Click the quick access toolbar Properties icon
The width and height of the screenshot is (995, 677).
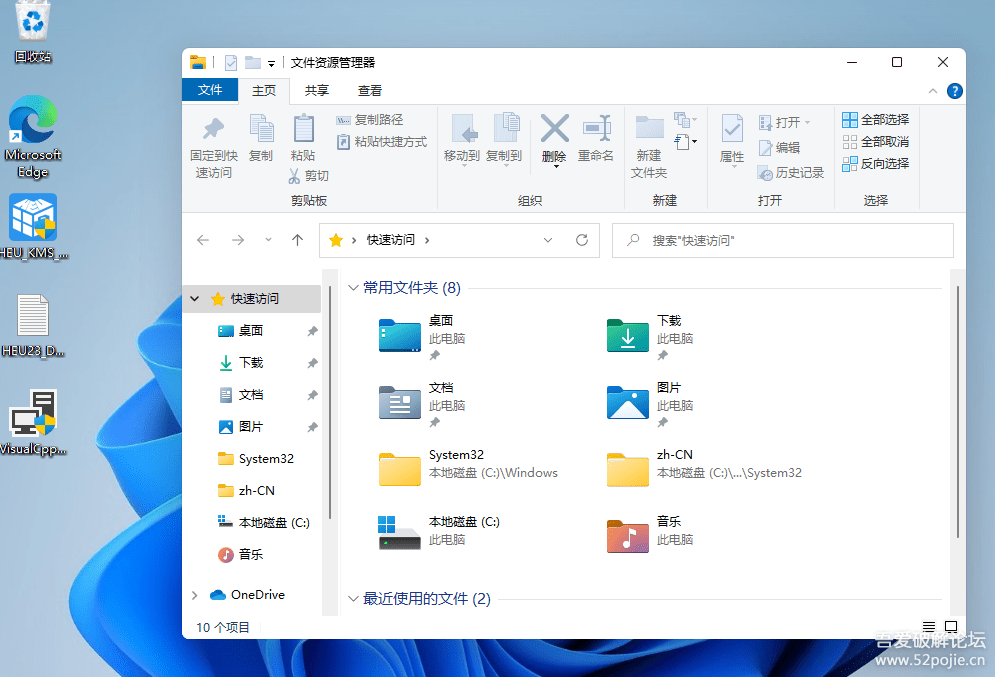(x=231, y=63)
